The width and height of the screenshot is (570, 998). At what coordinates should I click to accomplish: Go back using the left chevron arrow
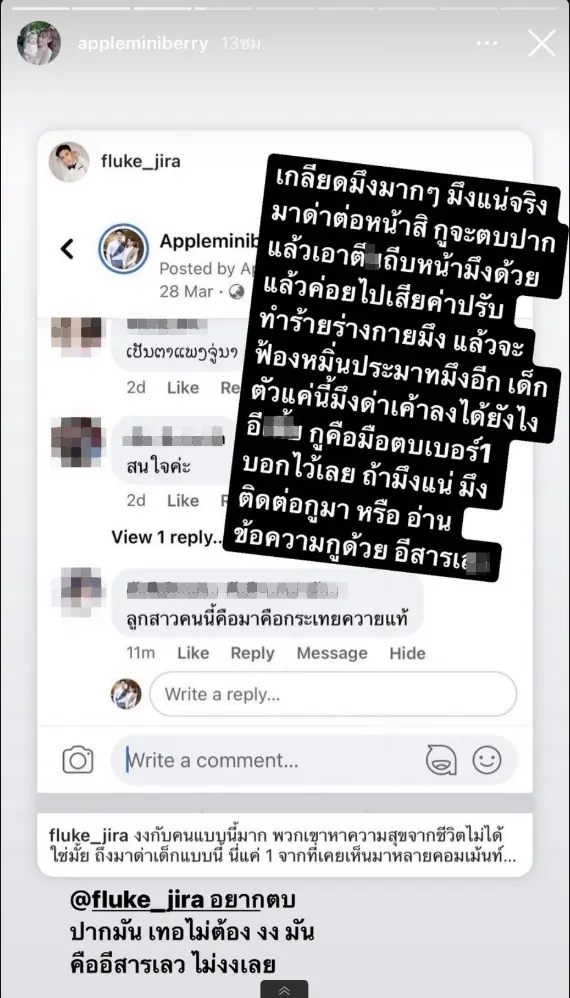point(67,249)
